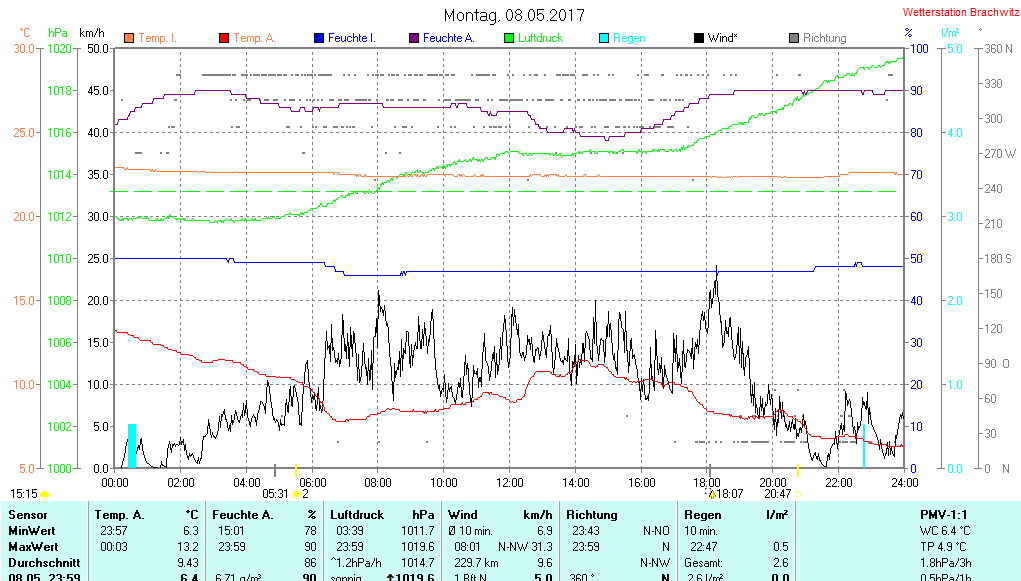The image size is (1021, 581).
Task: Click the black Wind legend square
Action: (698, 39)
